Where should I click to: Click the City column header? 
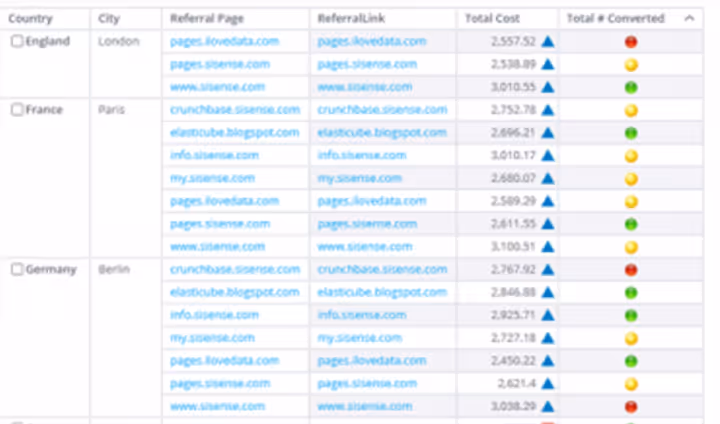(x=109, y=19)
